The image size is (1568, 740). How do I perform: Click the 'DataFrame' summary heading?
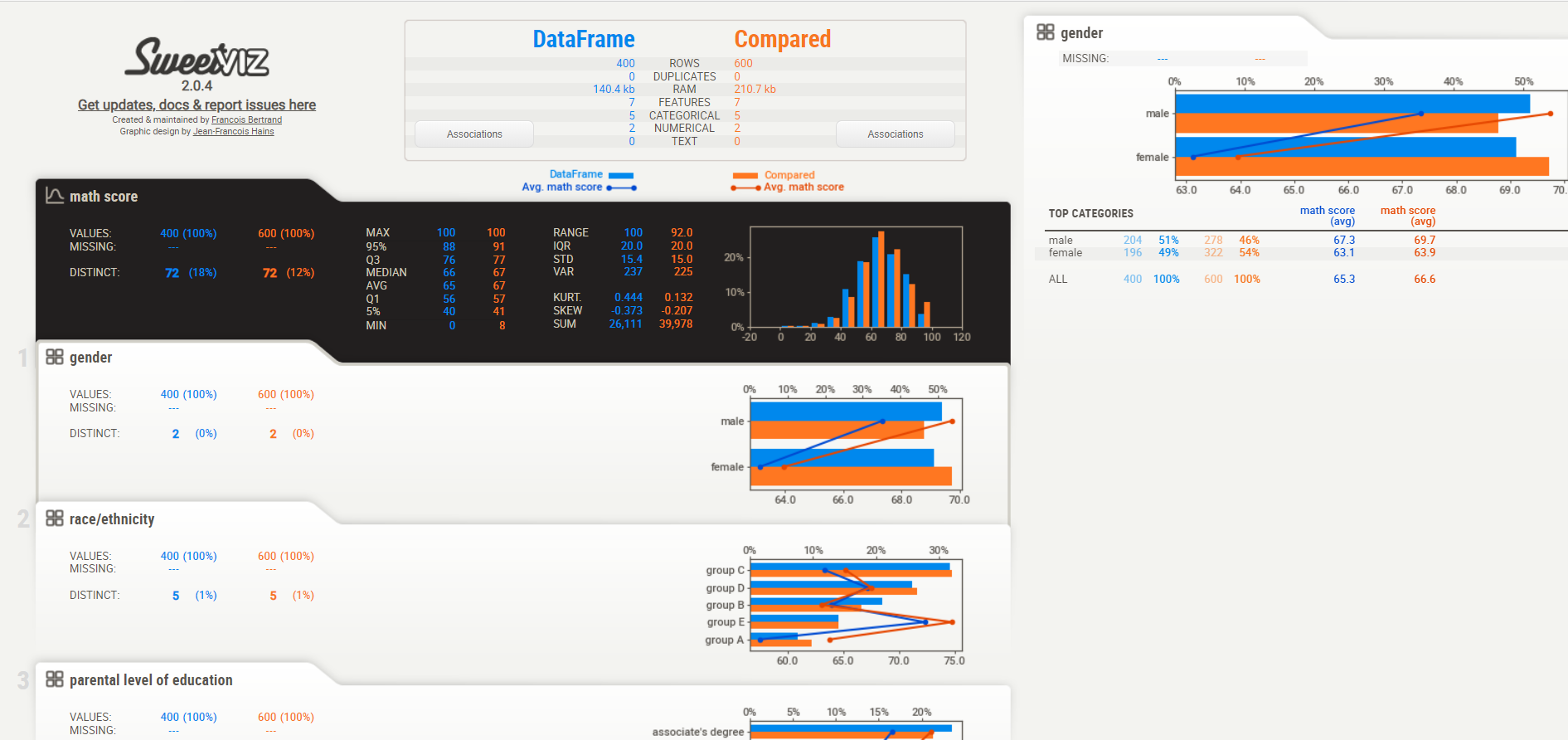coord(584,39)
